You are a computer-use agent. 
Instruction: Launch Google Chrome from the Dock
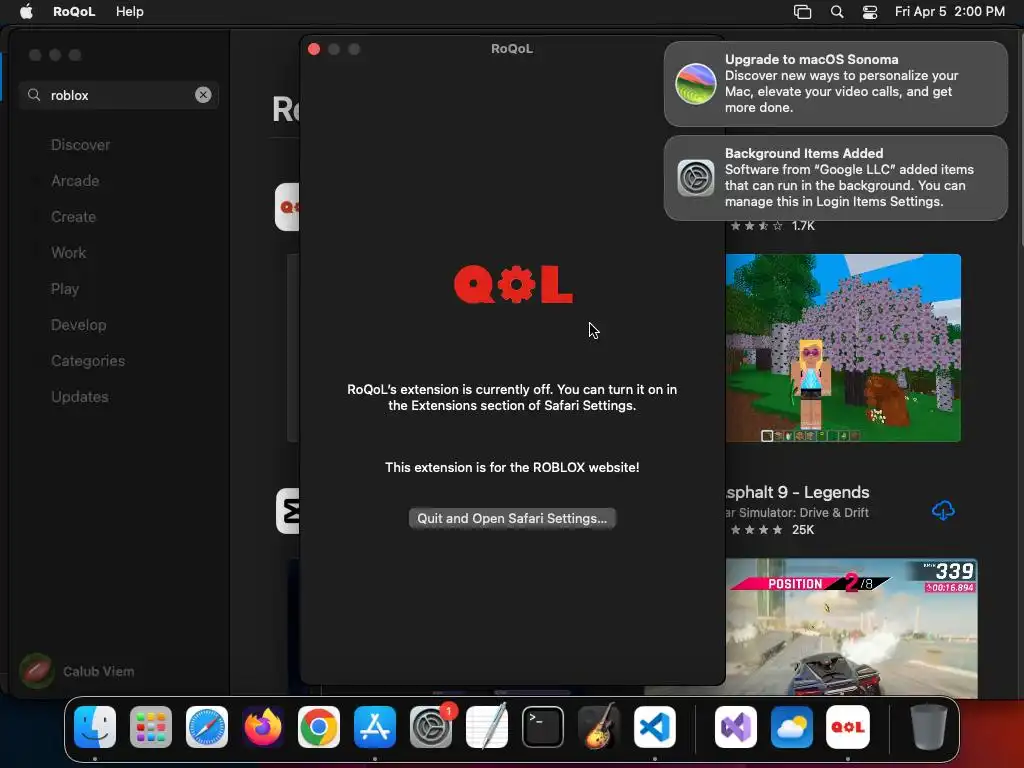pos(319,726)
